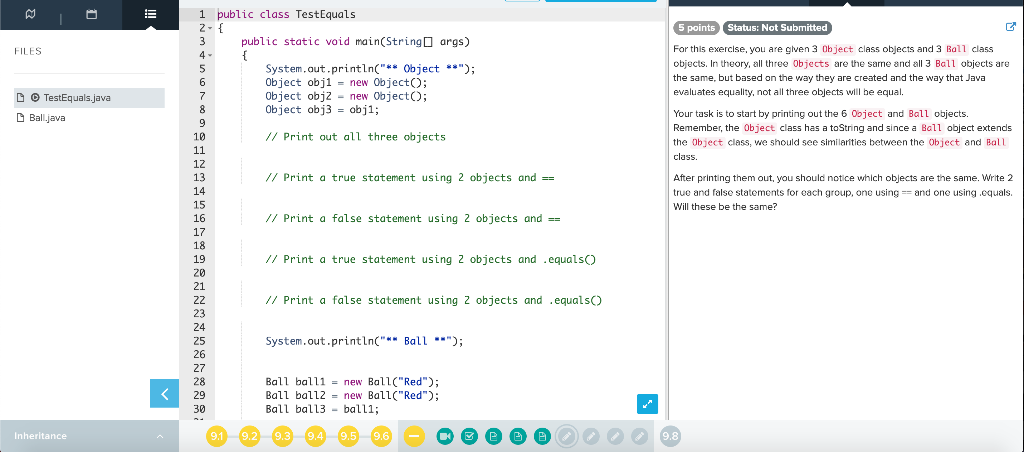
Task: Expand the Inheritance module dropdown
Action: click(x=89, y=436)
